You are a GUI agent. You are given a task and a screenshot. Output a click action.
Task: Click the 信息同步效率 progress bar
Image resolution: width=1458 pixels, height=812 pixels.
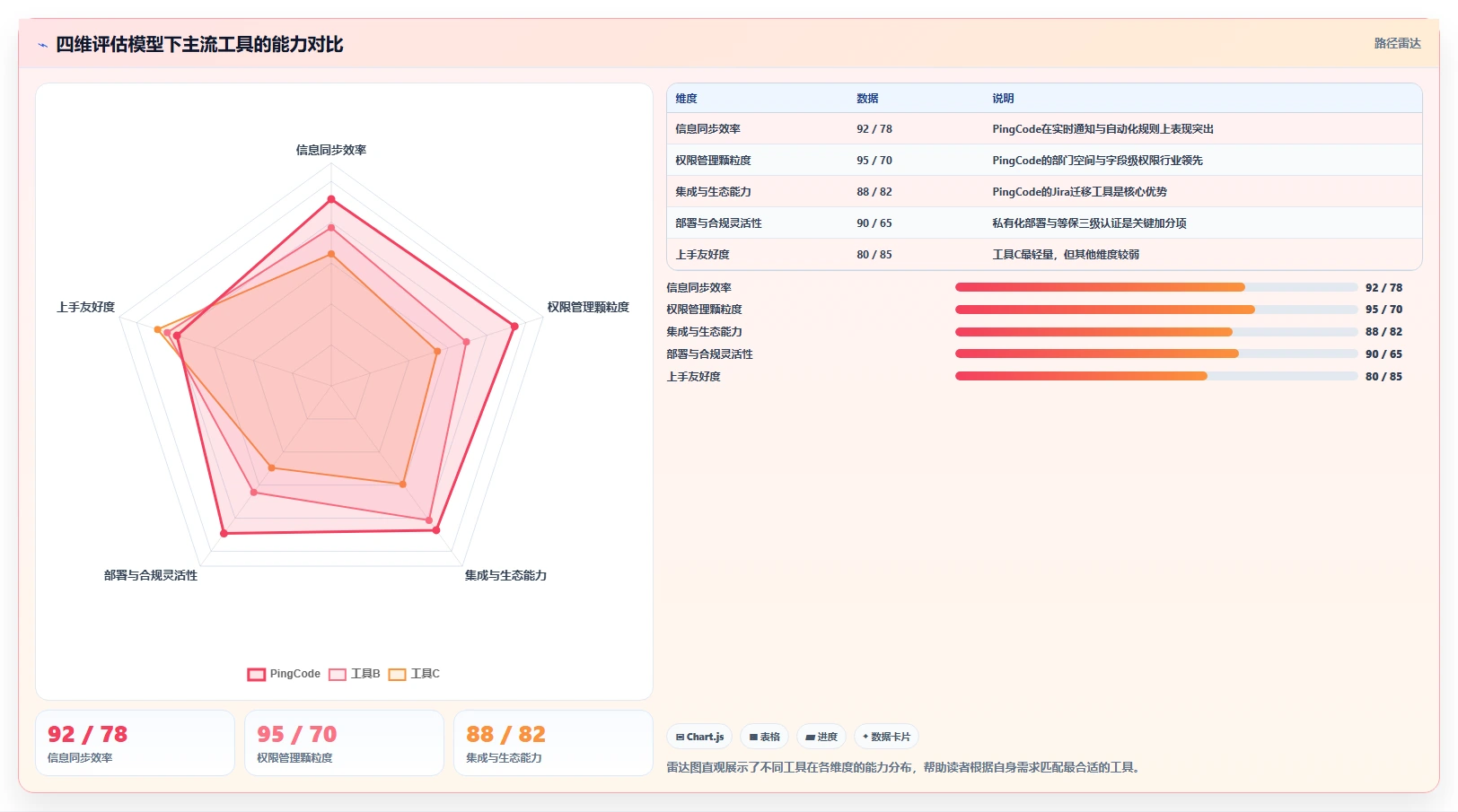pyautogui.click(x=1156, y=287)
